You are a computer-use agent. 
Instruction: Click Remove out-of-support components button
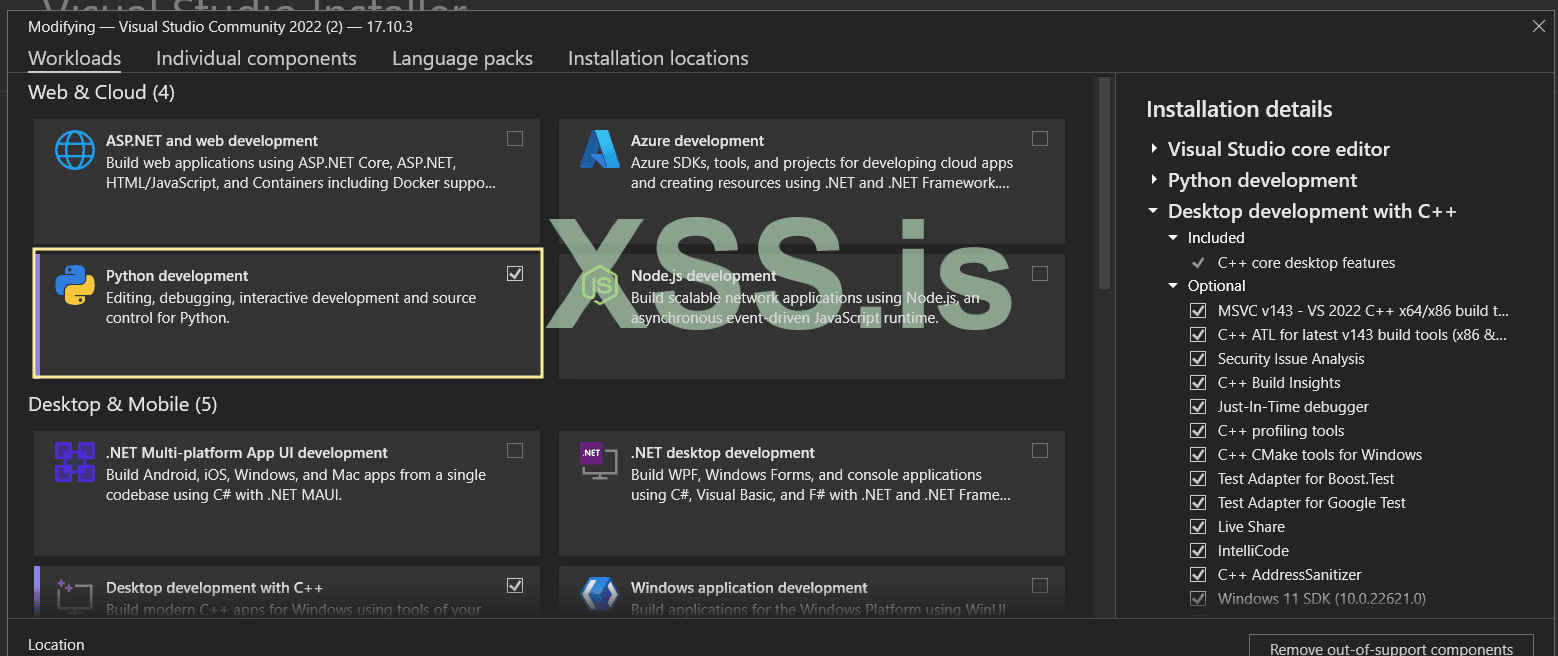point(1391,648)
